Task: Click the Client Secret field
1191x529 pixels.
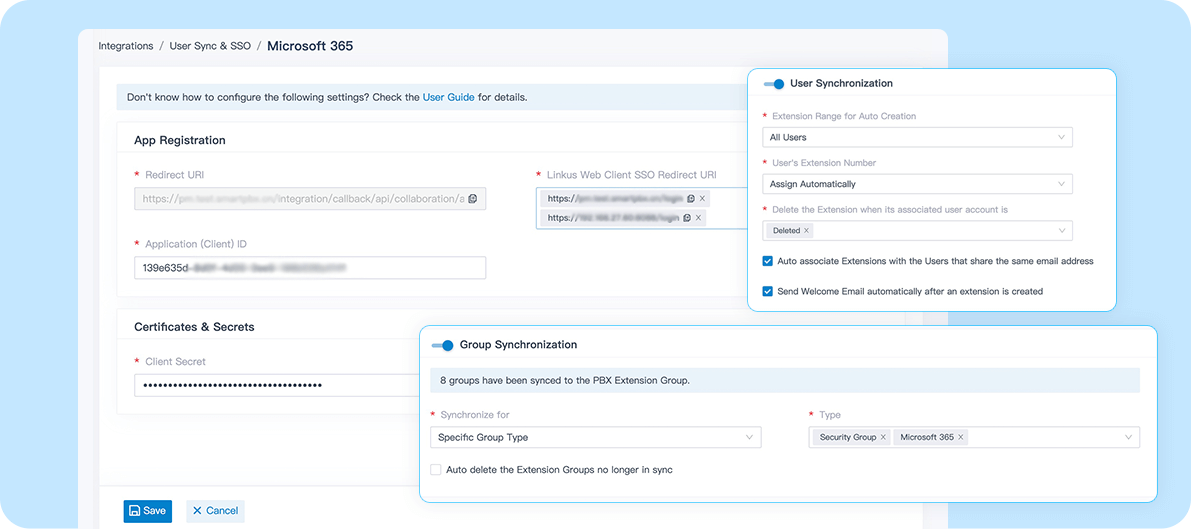Action: tap(277, 385)
